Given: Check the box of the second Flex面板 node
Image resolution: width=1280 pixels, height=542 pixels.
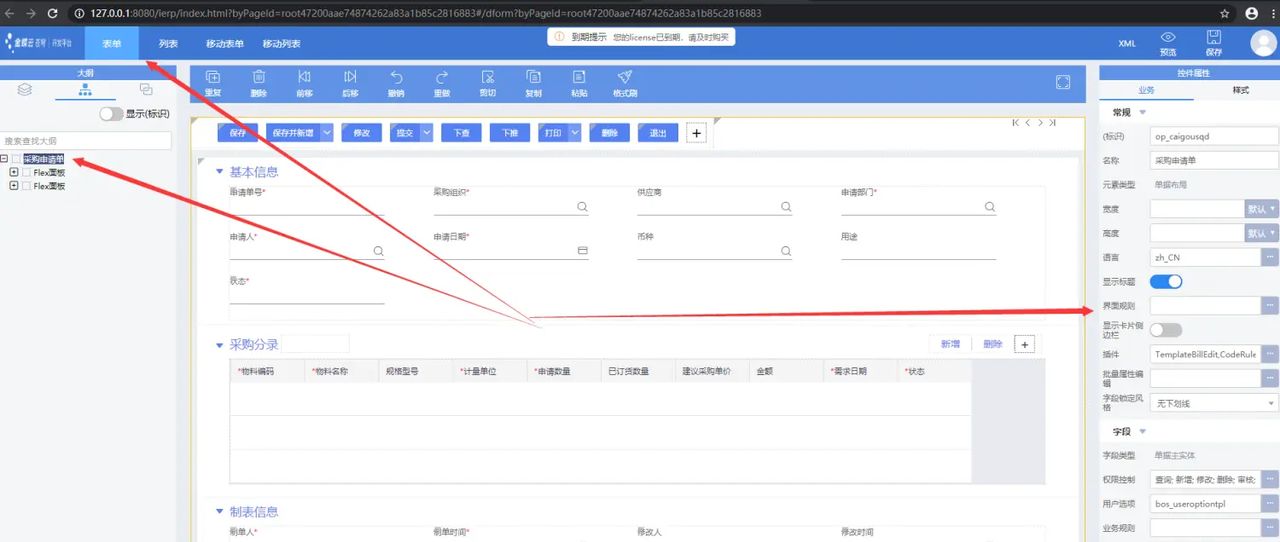Looking at the screenshot, I should coord(27,186).
